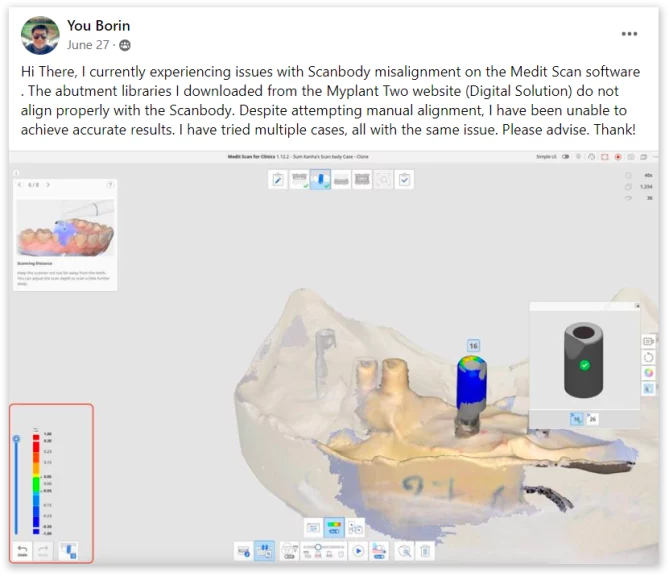
Task: Go to next scanning tip page
Action: (x=48, y=185)
